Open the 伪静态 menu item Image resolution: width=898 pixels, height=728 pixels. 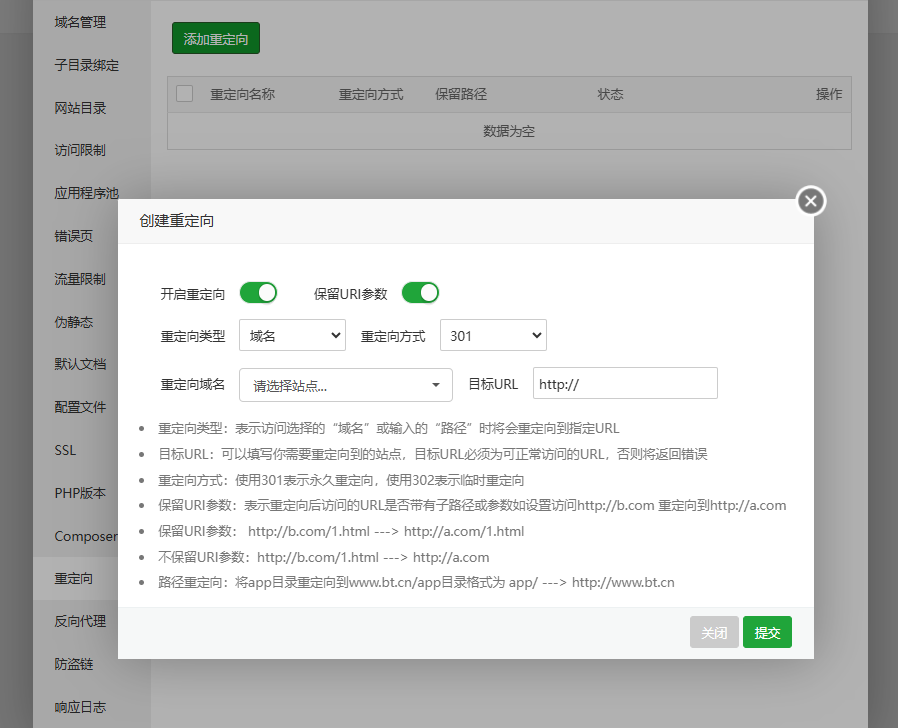tap(74, 322)
